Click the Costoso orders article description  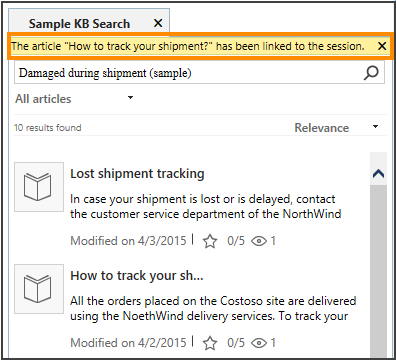click(213, 308)
